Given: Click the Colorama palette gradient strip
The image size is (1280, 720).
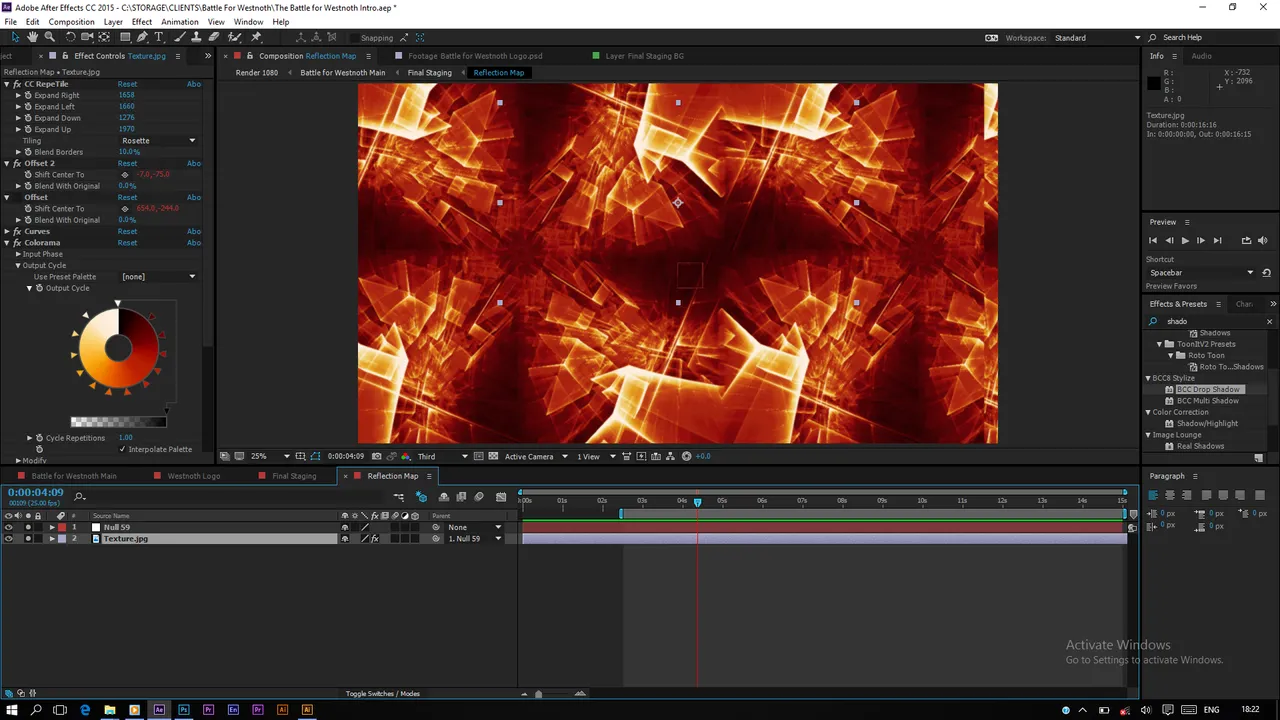Looking at the screenshot, I should tap(118, 422).
